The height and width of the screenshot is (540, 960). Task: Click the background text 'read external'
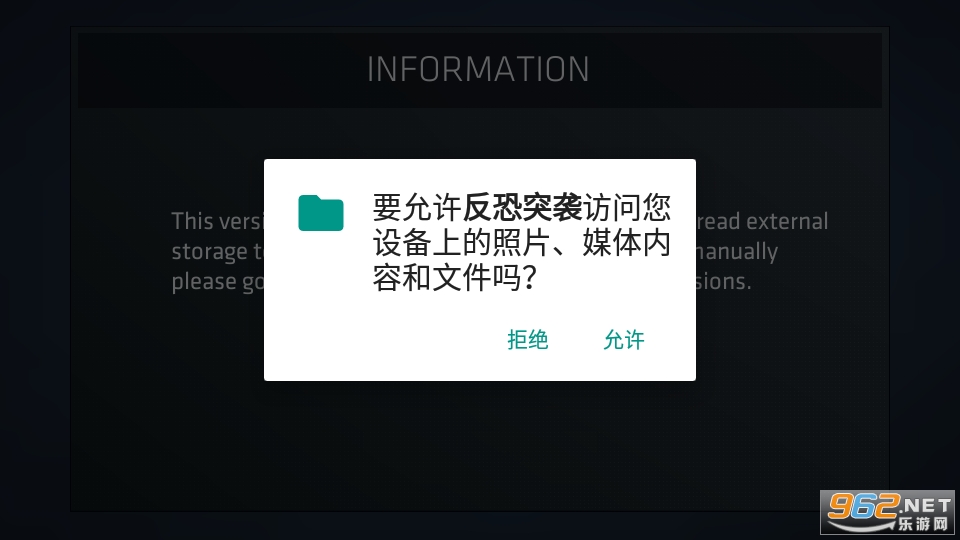tap(762, 221)
